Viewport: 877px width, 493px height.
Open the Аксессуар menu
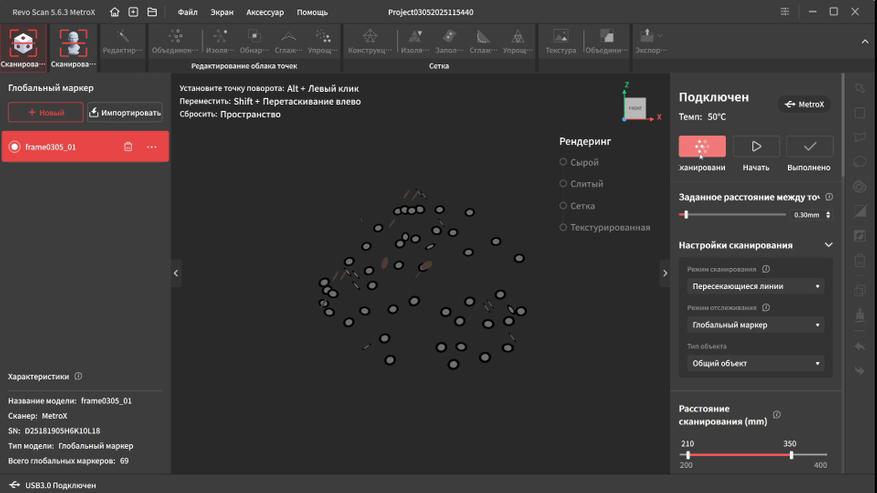coord(265,12)
